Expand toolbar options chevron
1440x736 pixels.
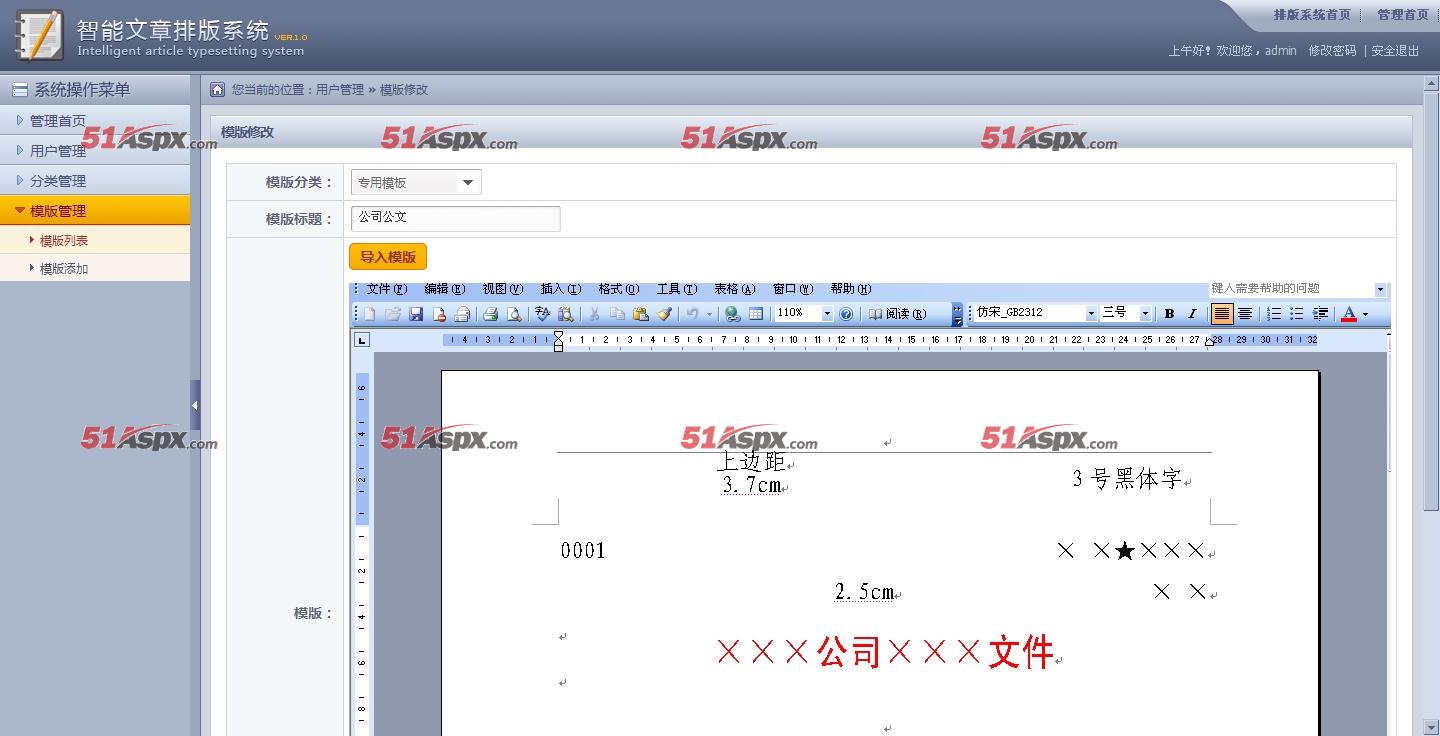957,314
